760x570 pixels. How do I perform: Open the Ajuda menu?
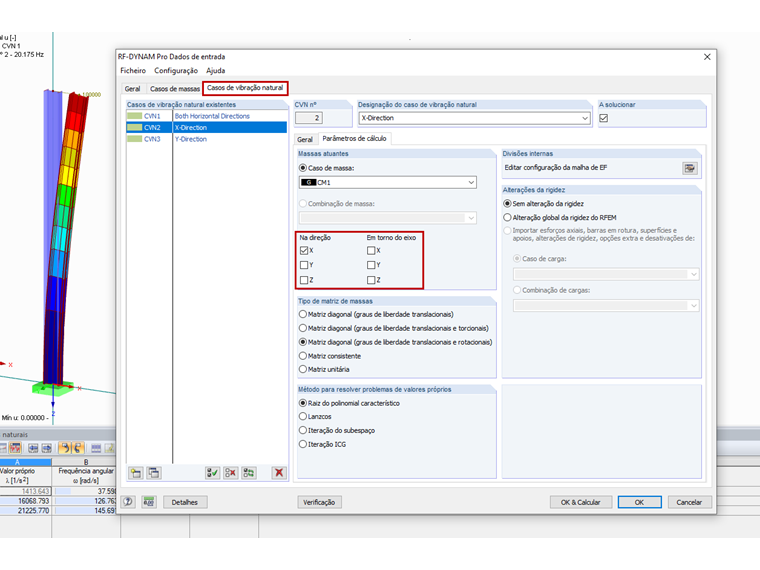[x=215, y=71]
